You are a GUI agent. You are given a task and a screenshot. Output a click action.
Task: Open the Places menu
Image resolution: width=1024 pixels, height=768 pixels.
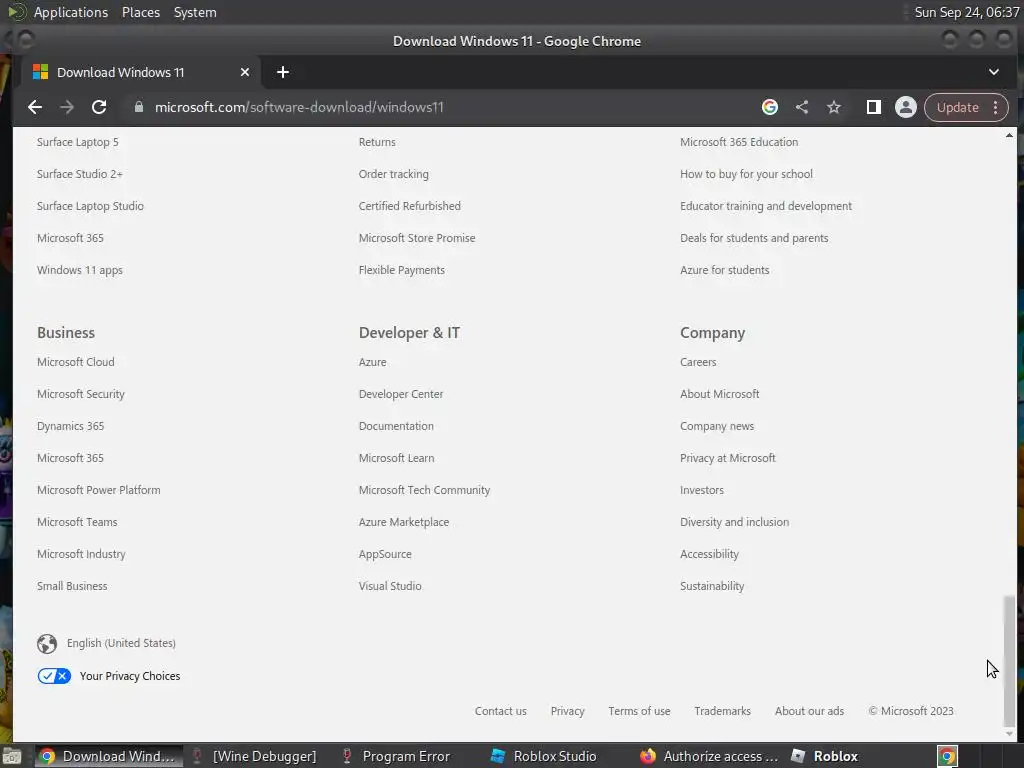(x=140, y=12)
